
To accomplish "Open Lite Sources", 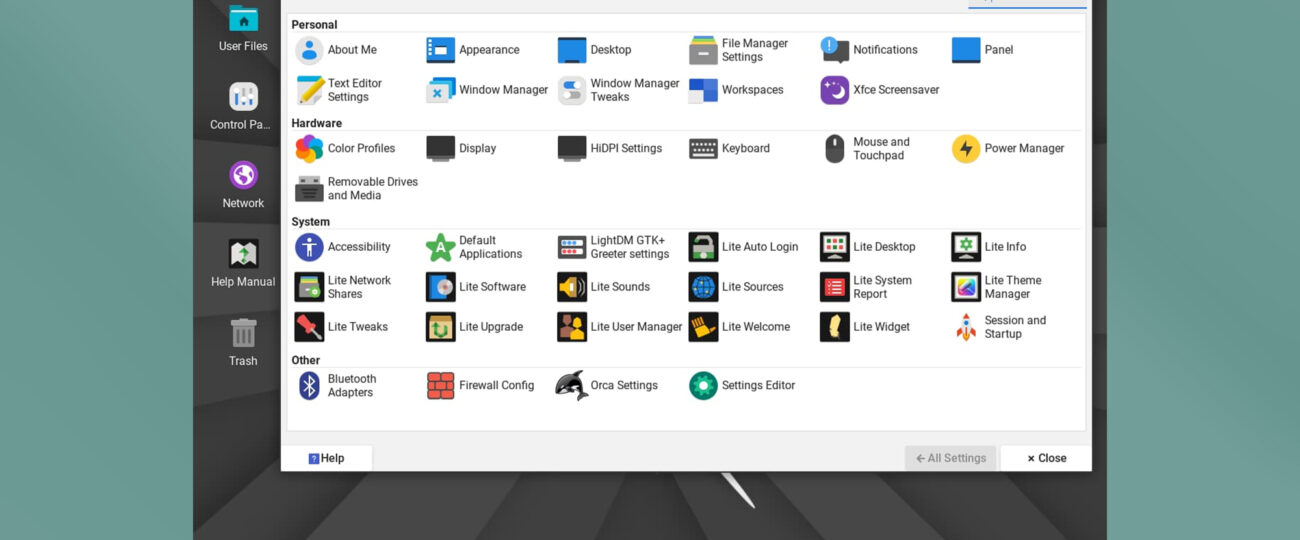I will point(737,287).
